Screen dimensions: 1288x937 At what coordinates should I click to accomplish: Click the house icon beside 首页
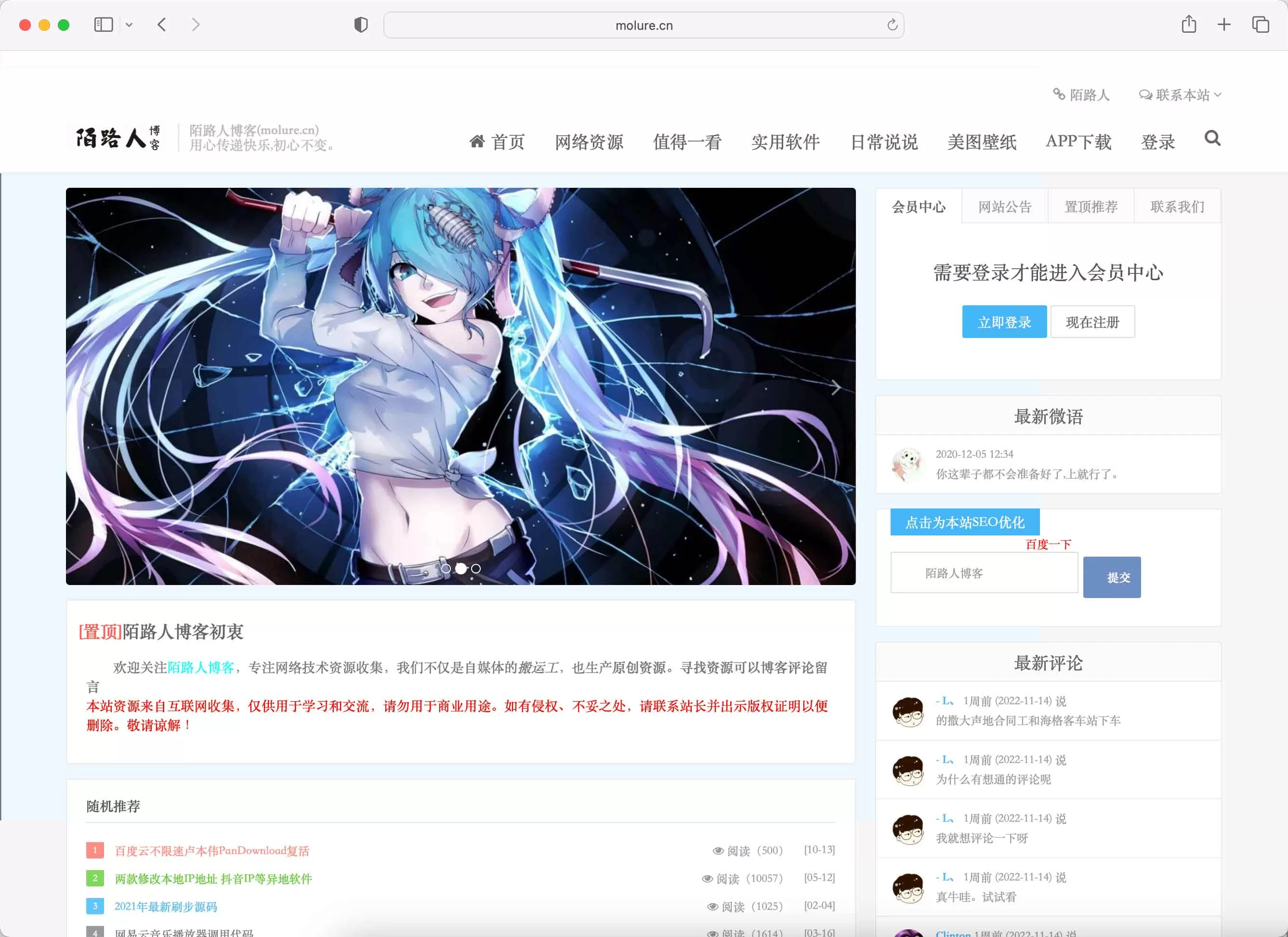pos(477,141)
